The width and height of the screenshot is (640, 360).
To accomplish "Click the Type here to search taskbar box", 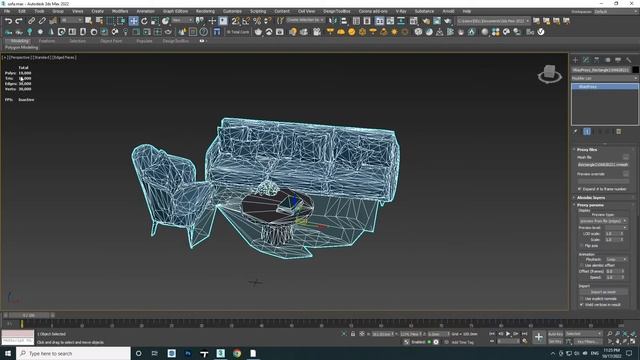I will coord(73,353).
